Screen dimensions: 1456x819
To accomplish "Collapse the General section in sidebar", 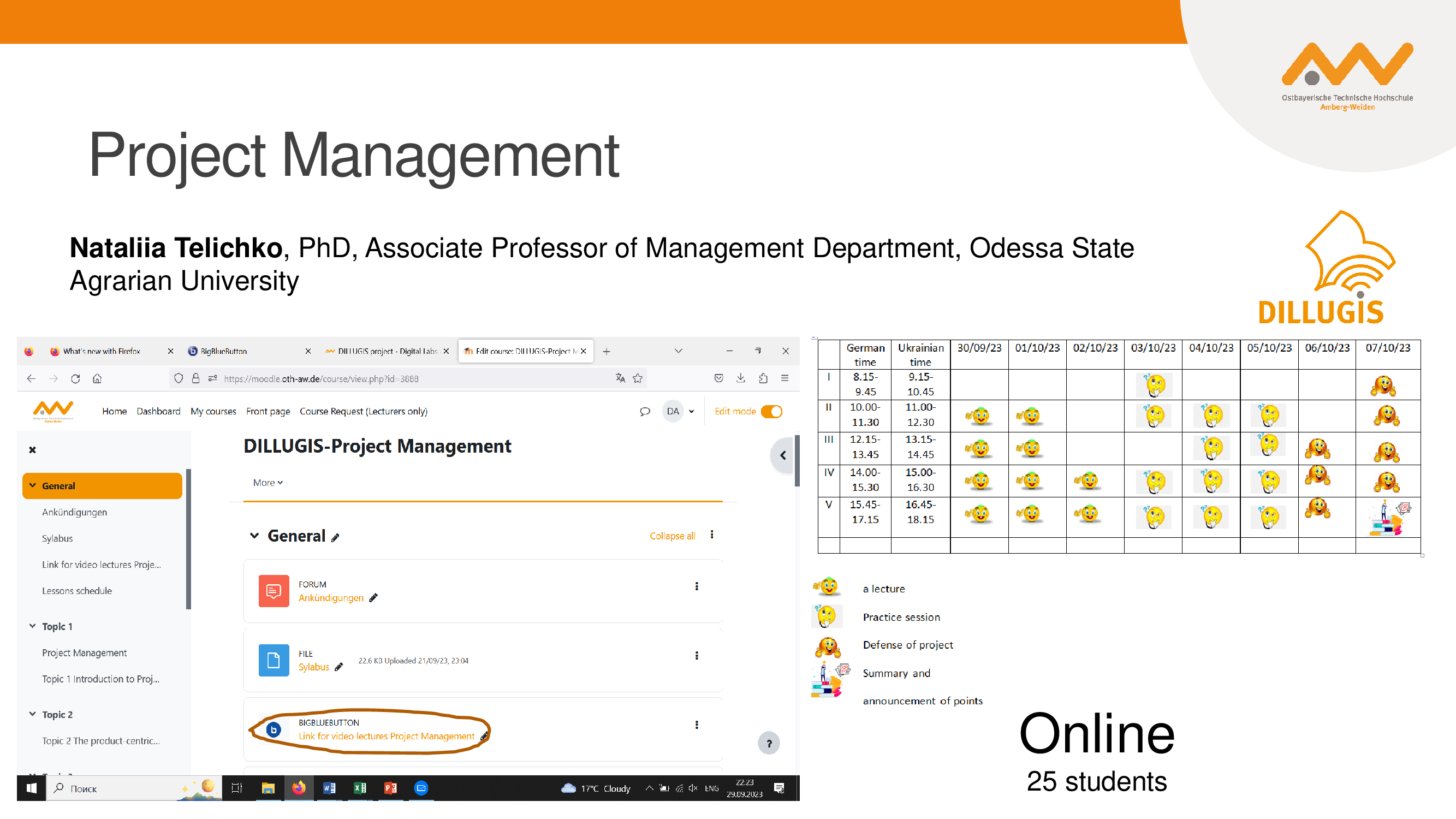I will coord(33,485).
